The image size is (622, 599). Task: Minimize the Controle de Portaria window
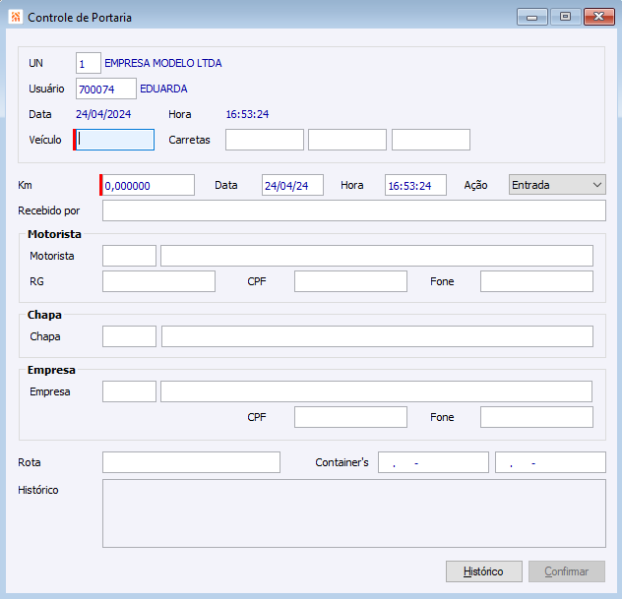point(532,17)
